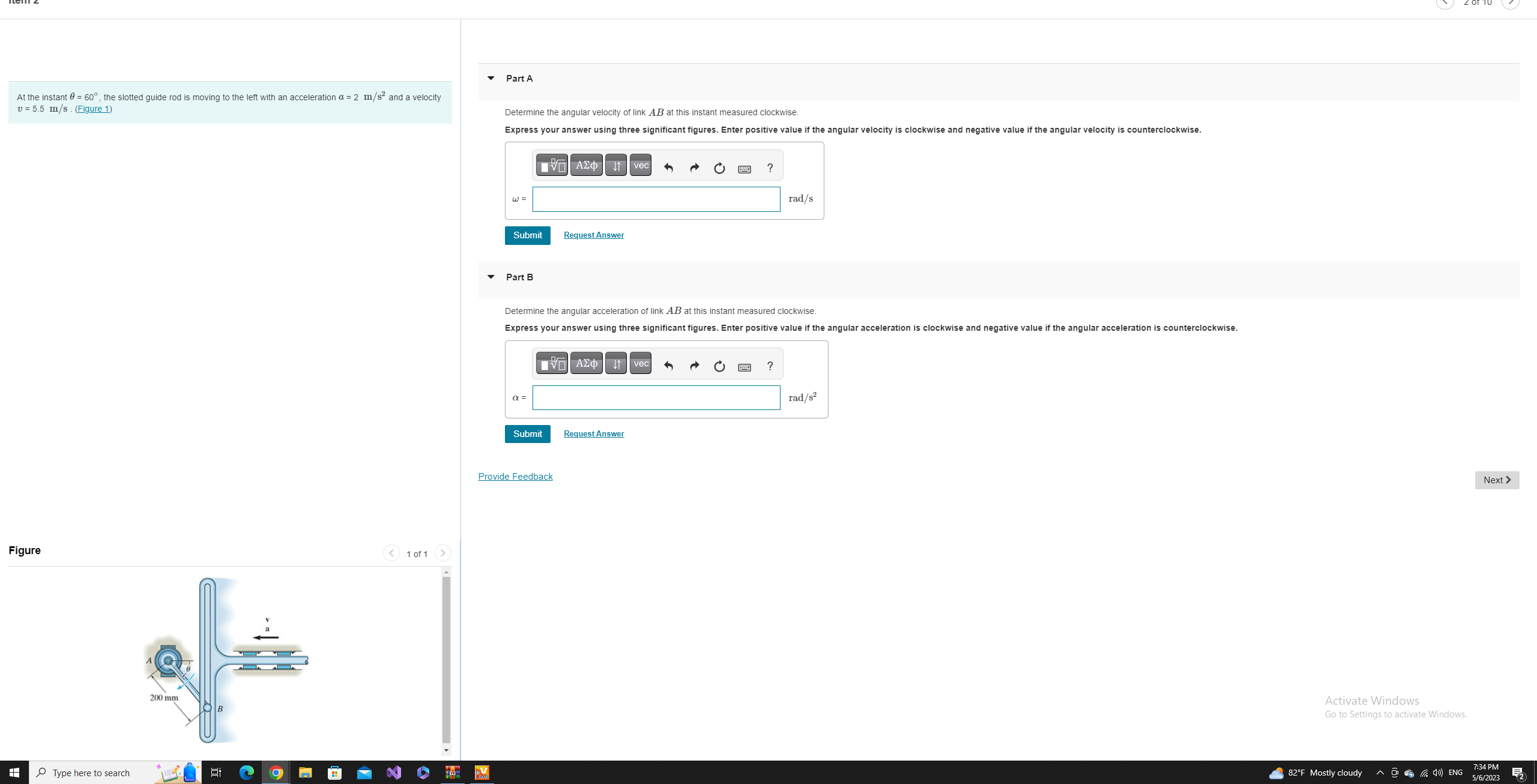
Task: Open Chrome from the Windows taskbar
Action: tap(276, 773)
